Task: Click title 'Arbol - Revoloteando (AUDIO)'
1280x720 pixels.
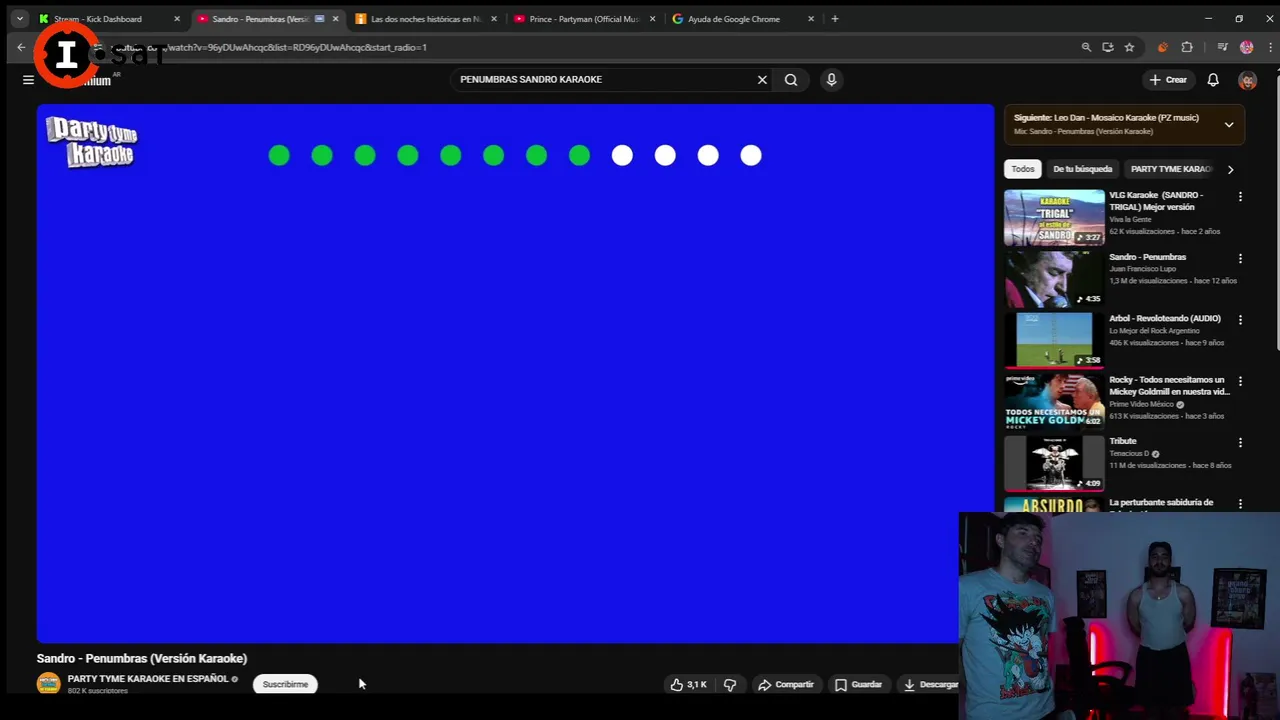Action: click(1165, 319)
